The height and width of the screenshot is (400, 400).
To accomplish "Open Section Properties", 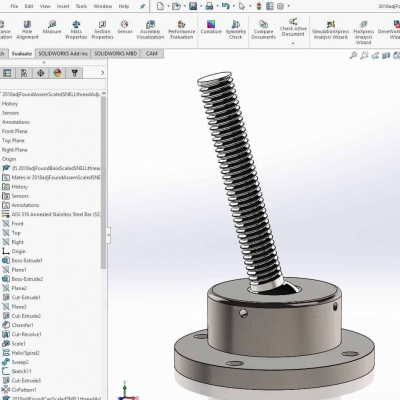I will coord(102,29).
